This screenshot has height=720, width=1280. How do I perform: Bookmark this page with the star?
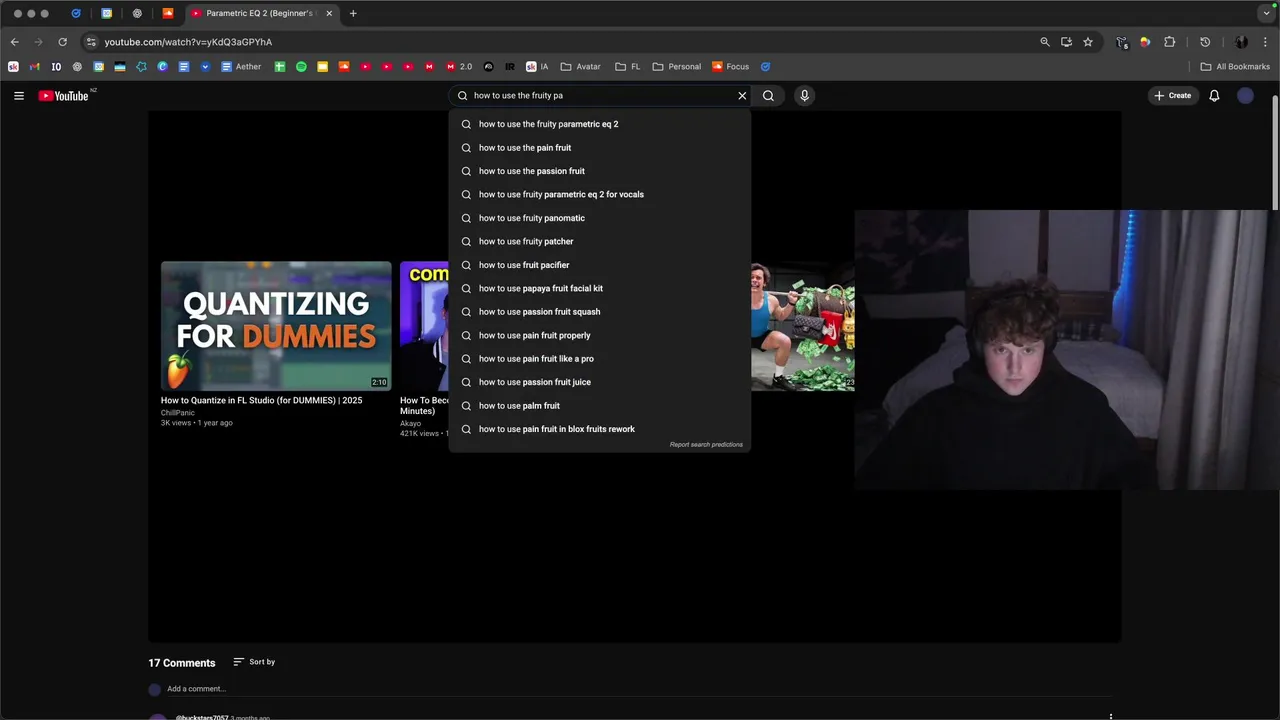1088,42
